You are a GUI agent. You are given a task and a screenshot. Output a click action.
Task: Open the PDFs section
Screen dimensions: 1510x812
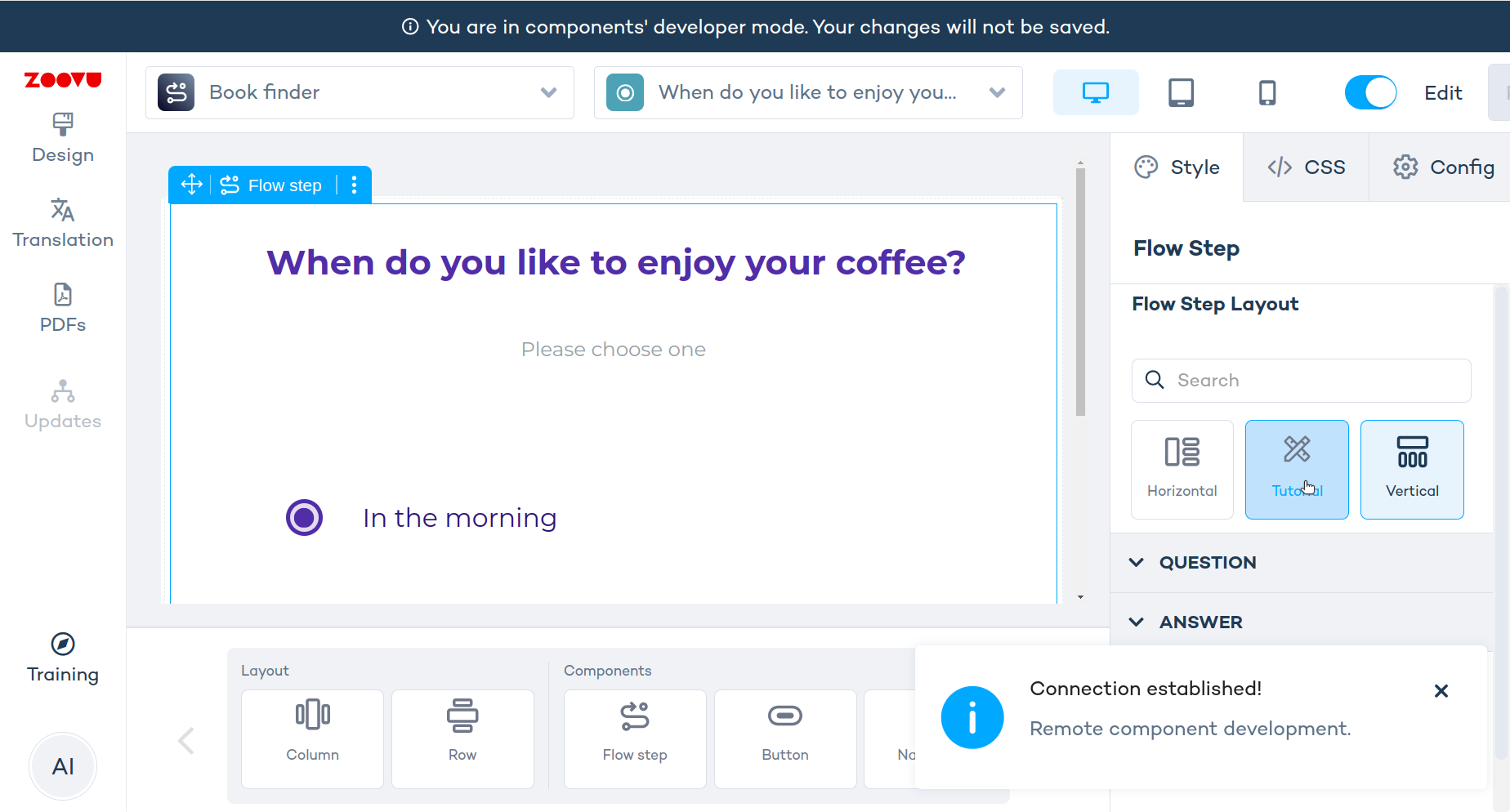(63, 307)
